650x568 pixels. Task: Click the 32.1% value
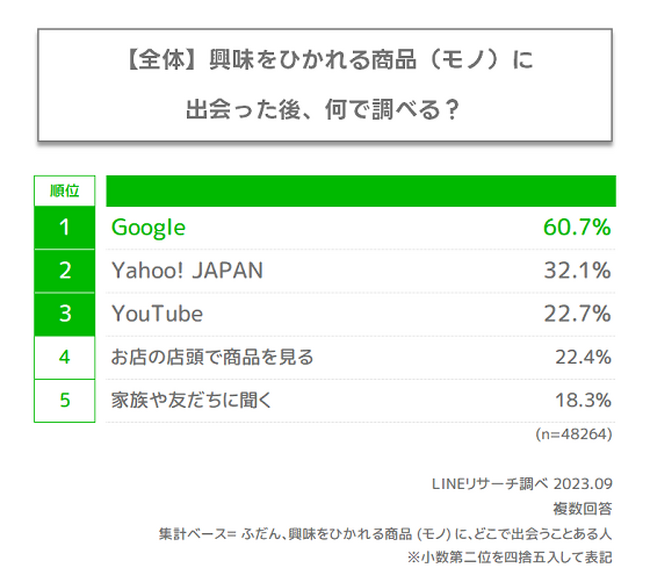pyautogui.click(x=576, y=271)
